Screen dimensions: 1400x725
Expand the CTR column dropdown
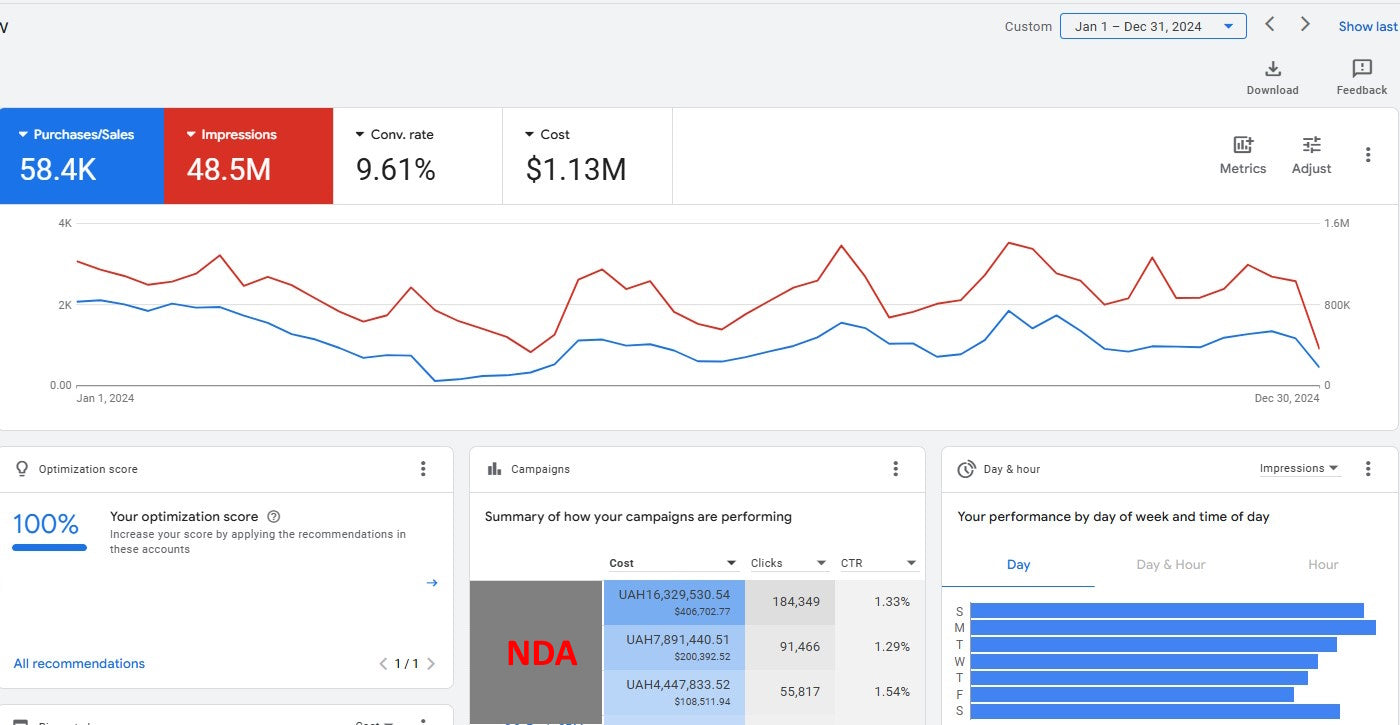pos(911,563)
